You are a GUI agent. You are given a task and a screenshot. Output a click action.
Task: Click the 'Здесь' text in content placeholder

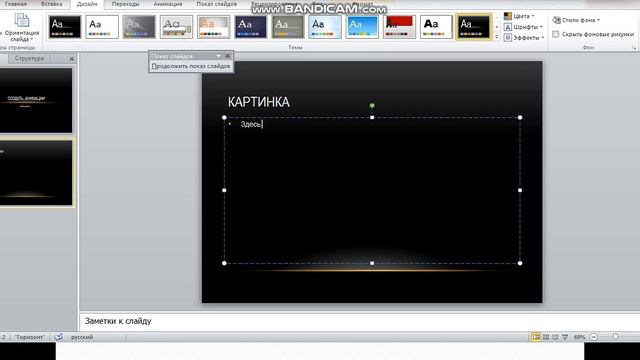[x=251, y=124]
